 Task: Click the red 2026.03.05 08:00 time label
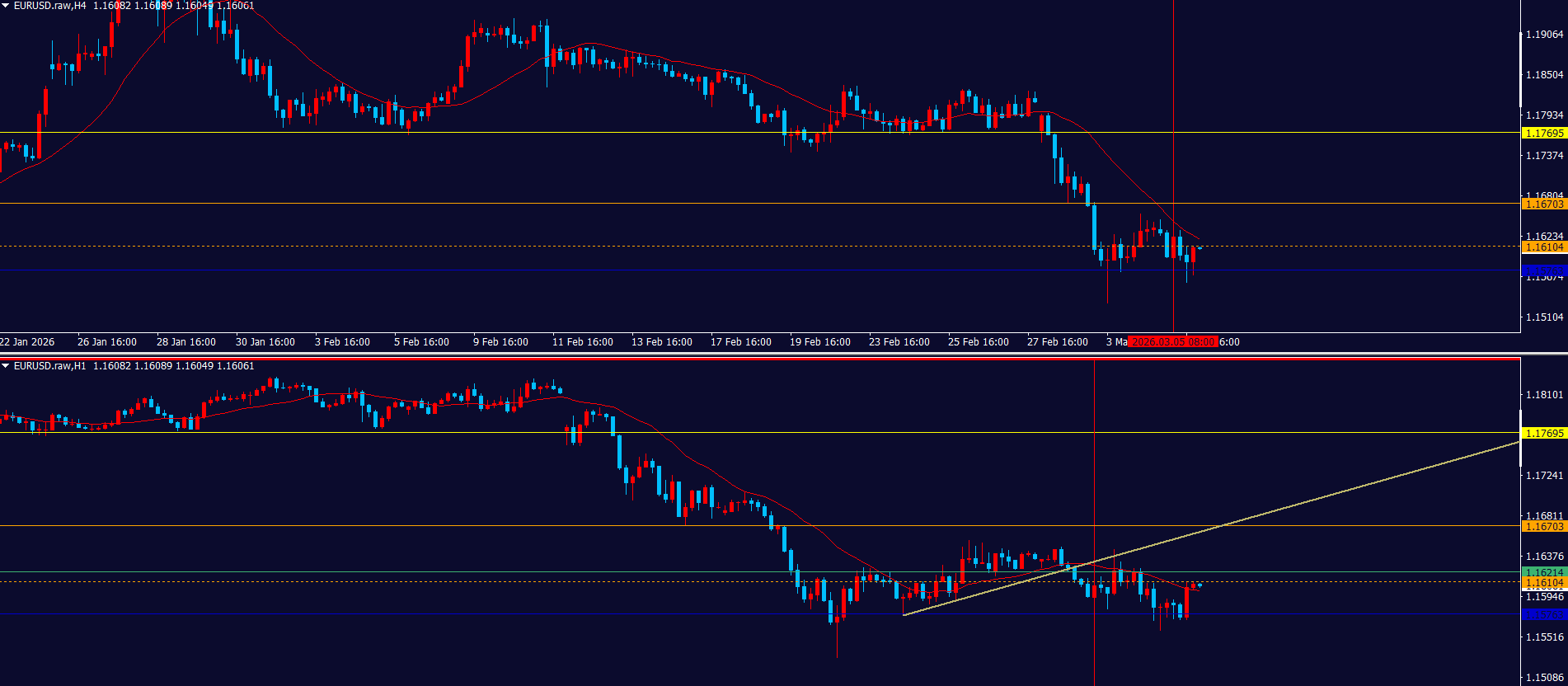coord(1171,342)
